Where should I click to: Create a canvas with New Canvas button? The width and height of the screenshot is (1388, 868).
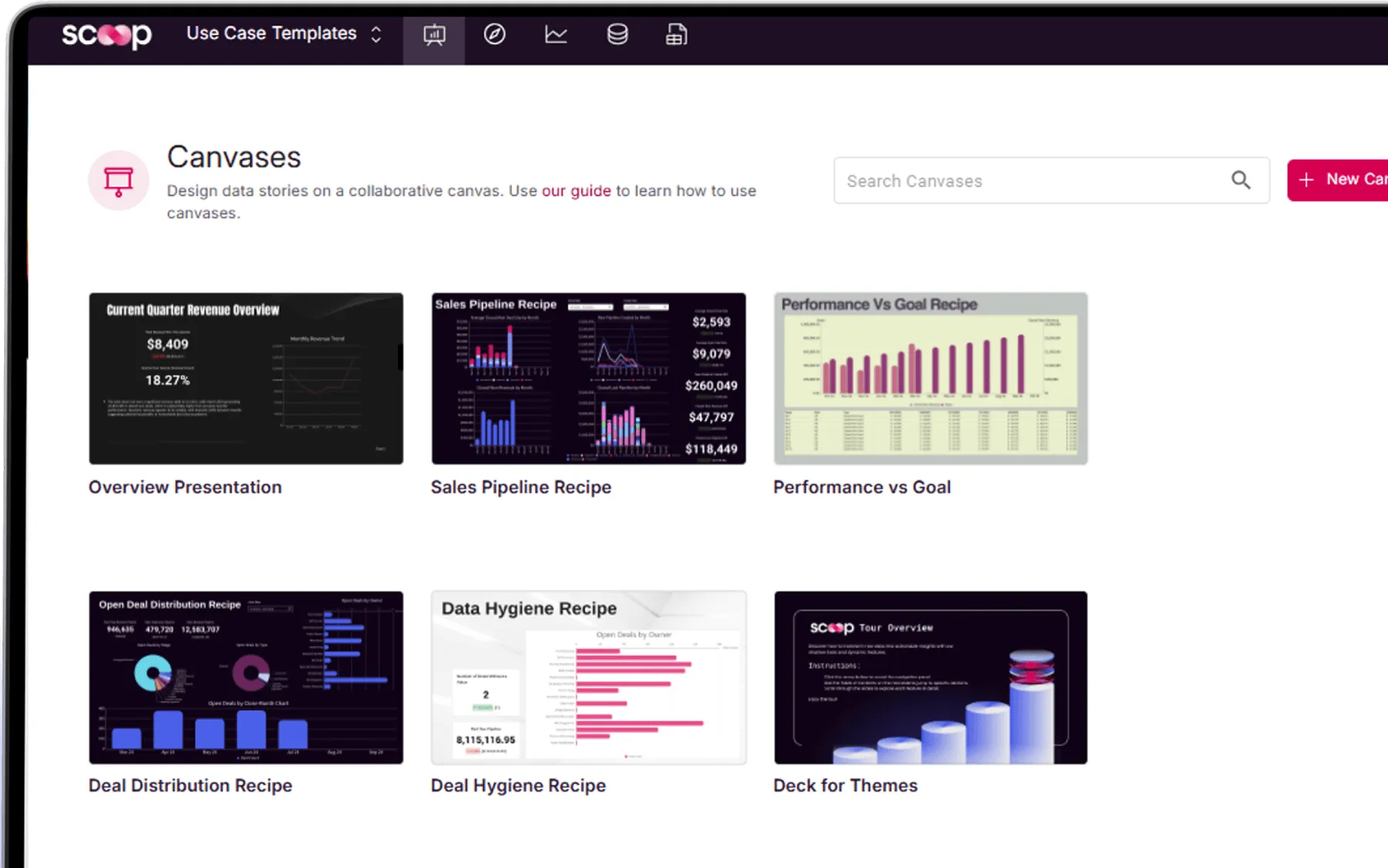pos(1337,180)
